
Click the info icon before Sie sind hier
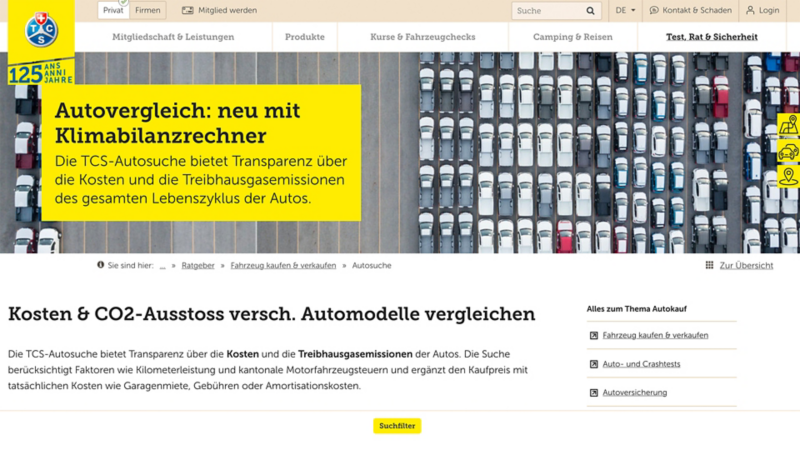coord(101,265)
